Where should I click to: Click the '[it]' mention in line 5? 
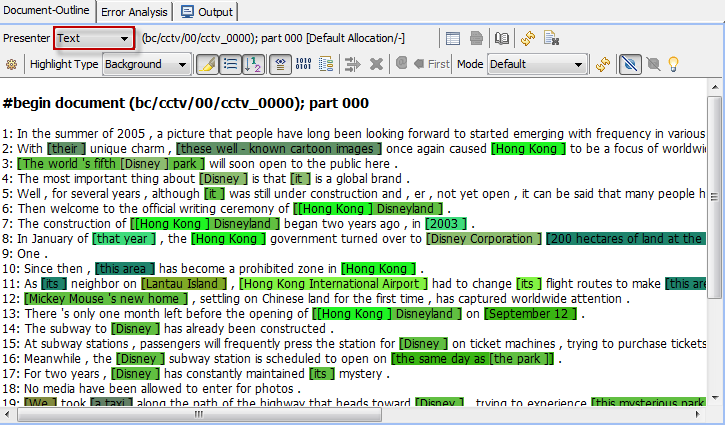[214, 194]
